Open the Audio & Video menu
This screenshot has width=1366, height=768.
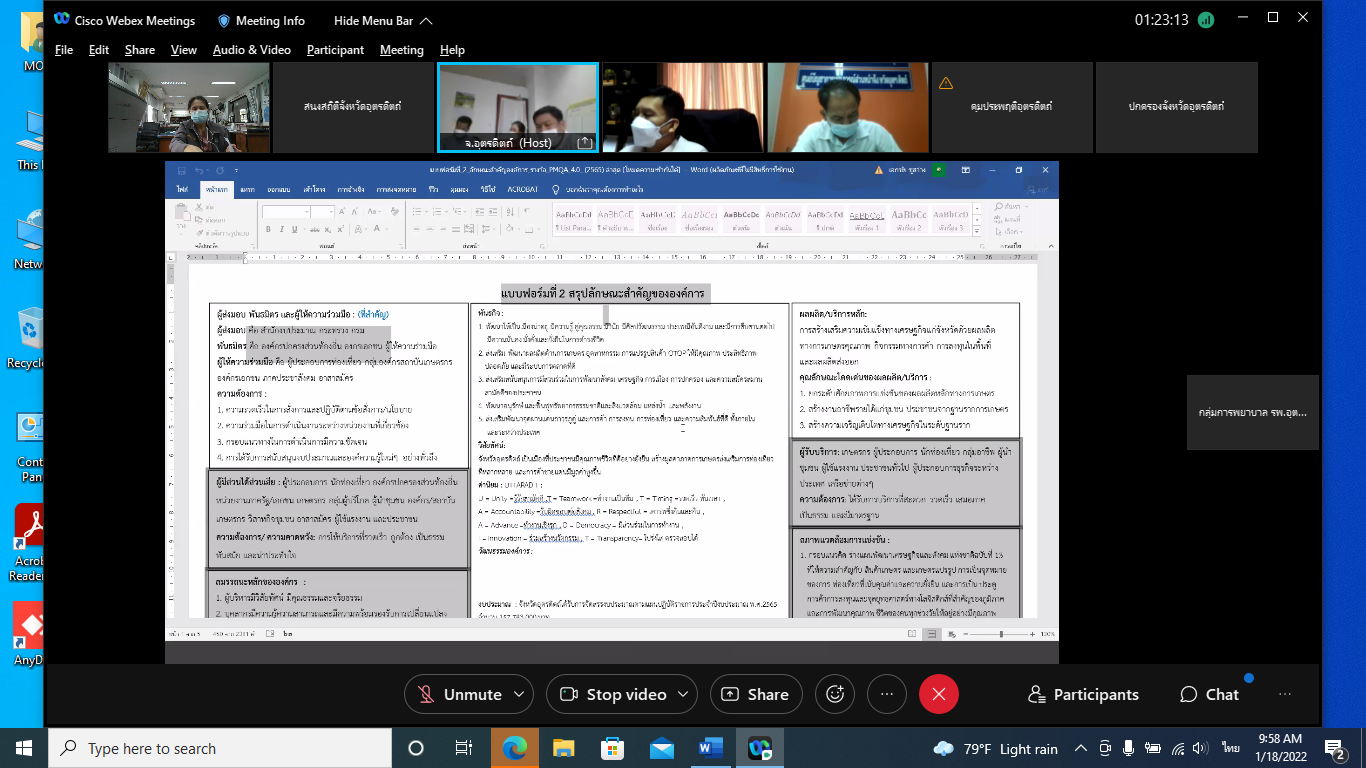coord(251,50)
